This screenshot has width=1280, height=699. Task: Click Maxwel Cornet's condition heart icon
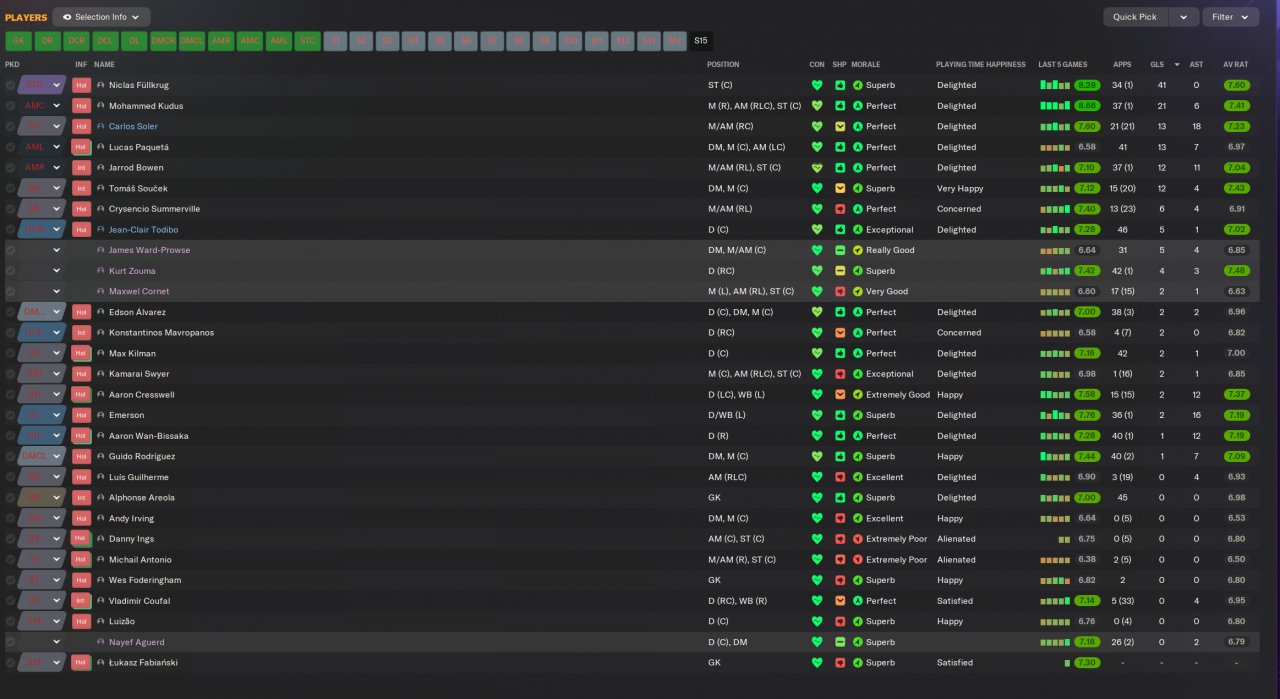tap(817, 292)
